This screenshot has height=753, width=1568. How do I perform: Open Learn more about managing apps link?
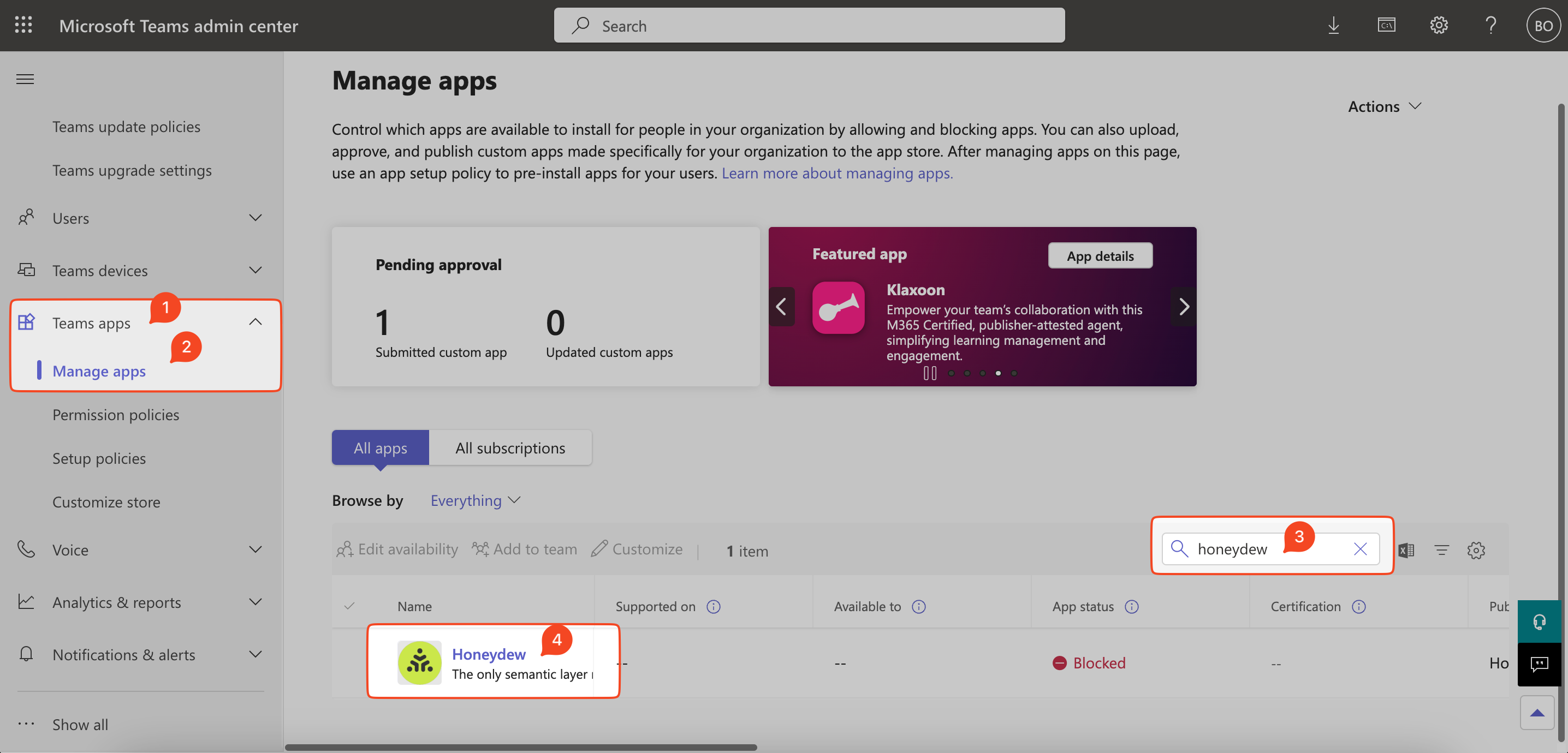click(x=837, y=173)
